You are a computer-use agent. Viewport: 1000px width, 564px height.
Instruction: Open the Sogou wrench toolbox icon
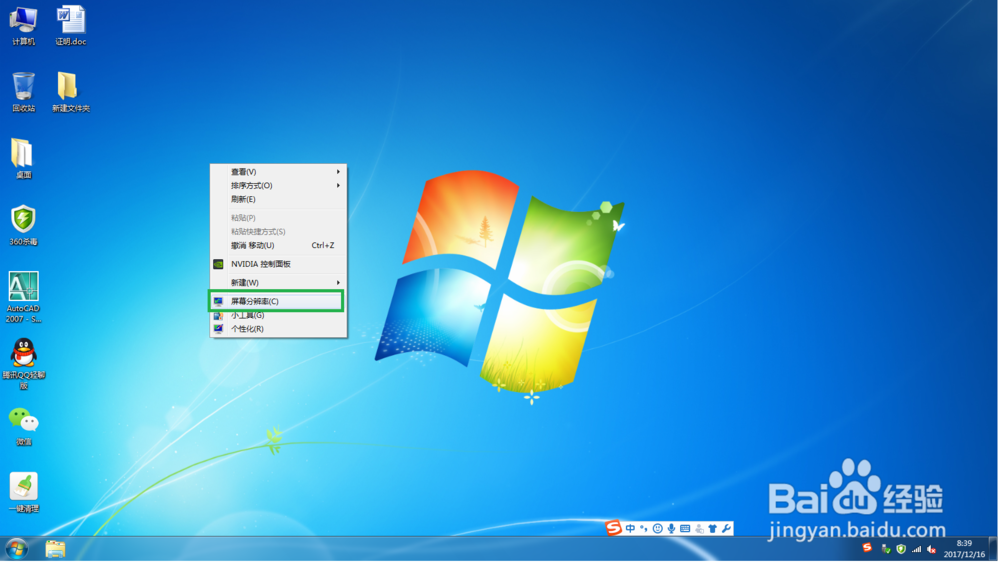click(x=726, y=528)
